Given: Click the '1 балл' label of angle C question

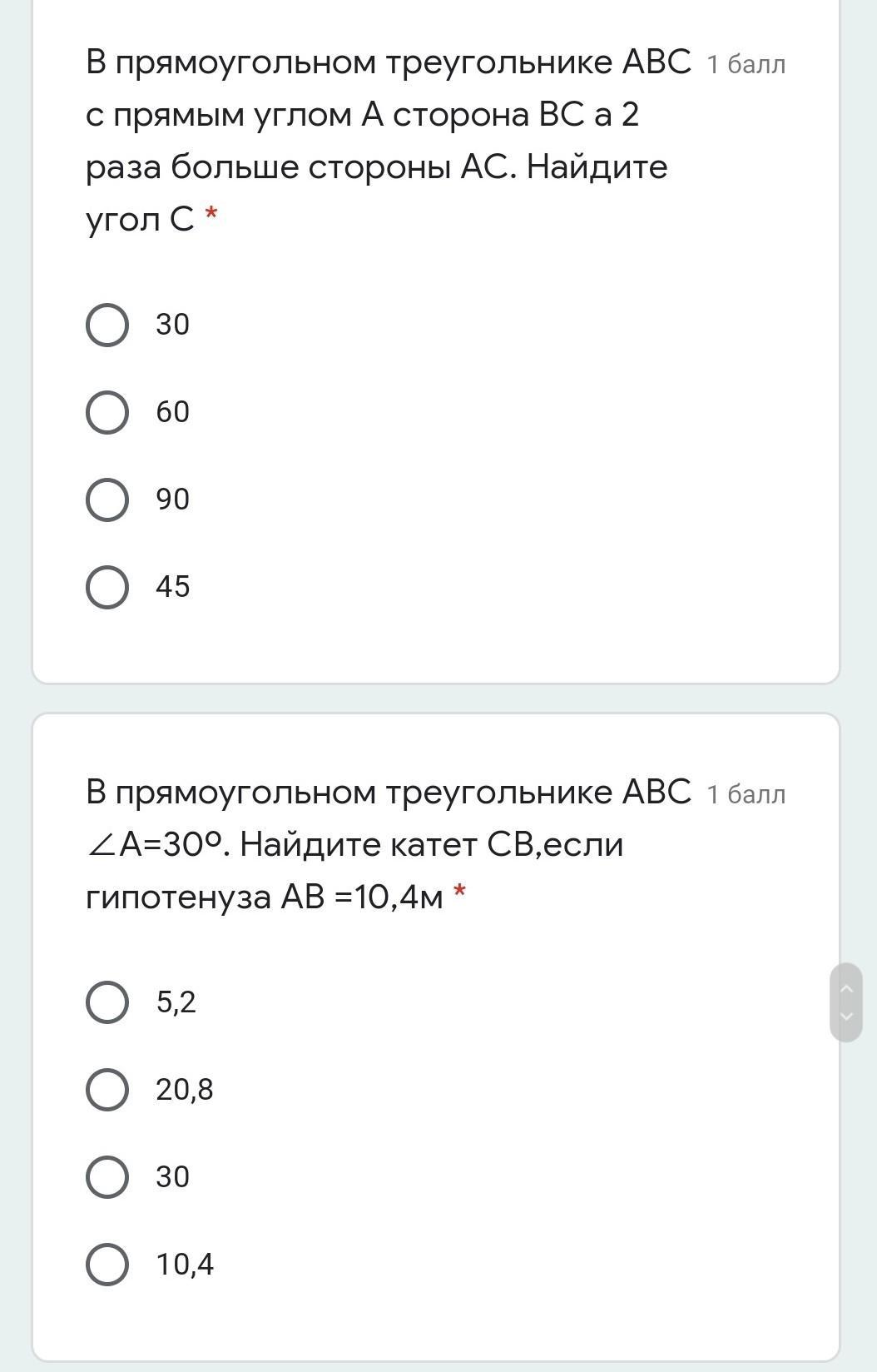Looking at the screenshot, I should [x=746, y=64].
